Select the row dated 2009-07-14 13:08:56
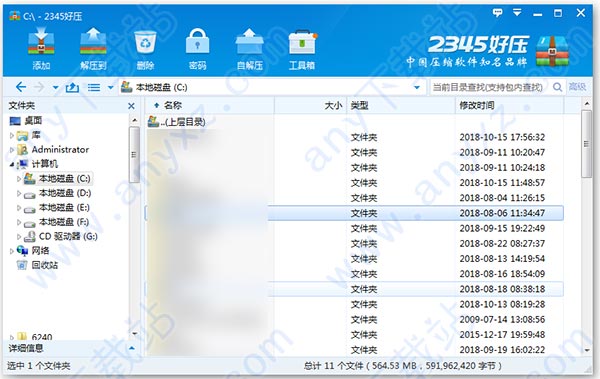 click(354, 319)
